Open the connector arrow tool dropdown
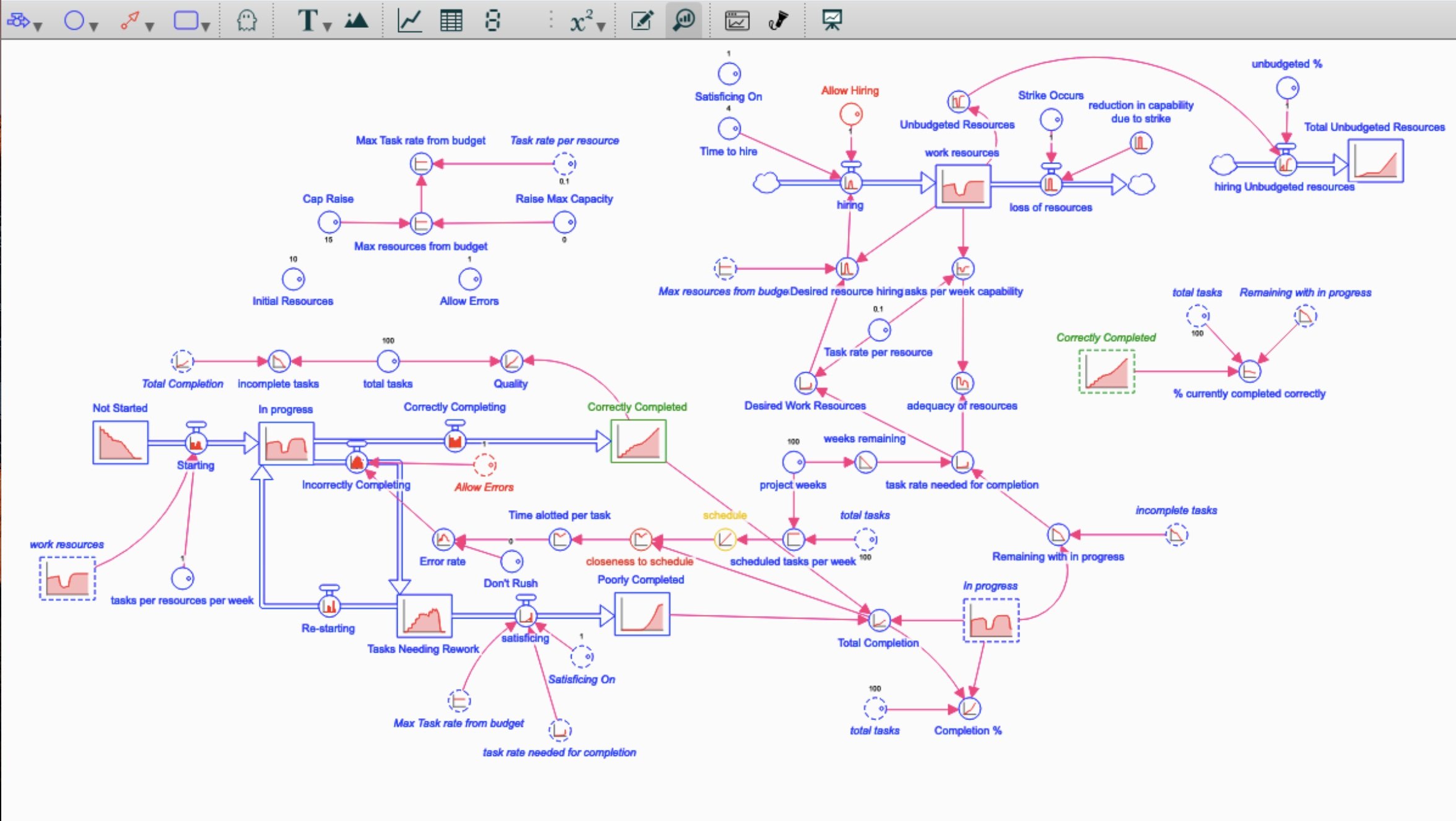The width and height of the screenshot is (1456, 821). pyautogui.click(x=150, y=27)
